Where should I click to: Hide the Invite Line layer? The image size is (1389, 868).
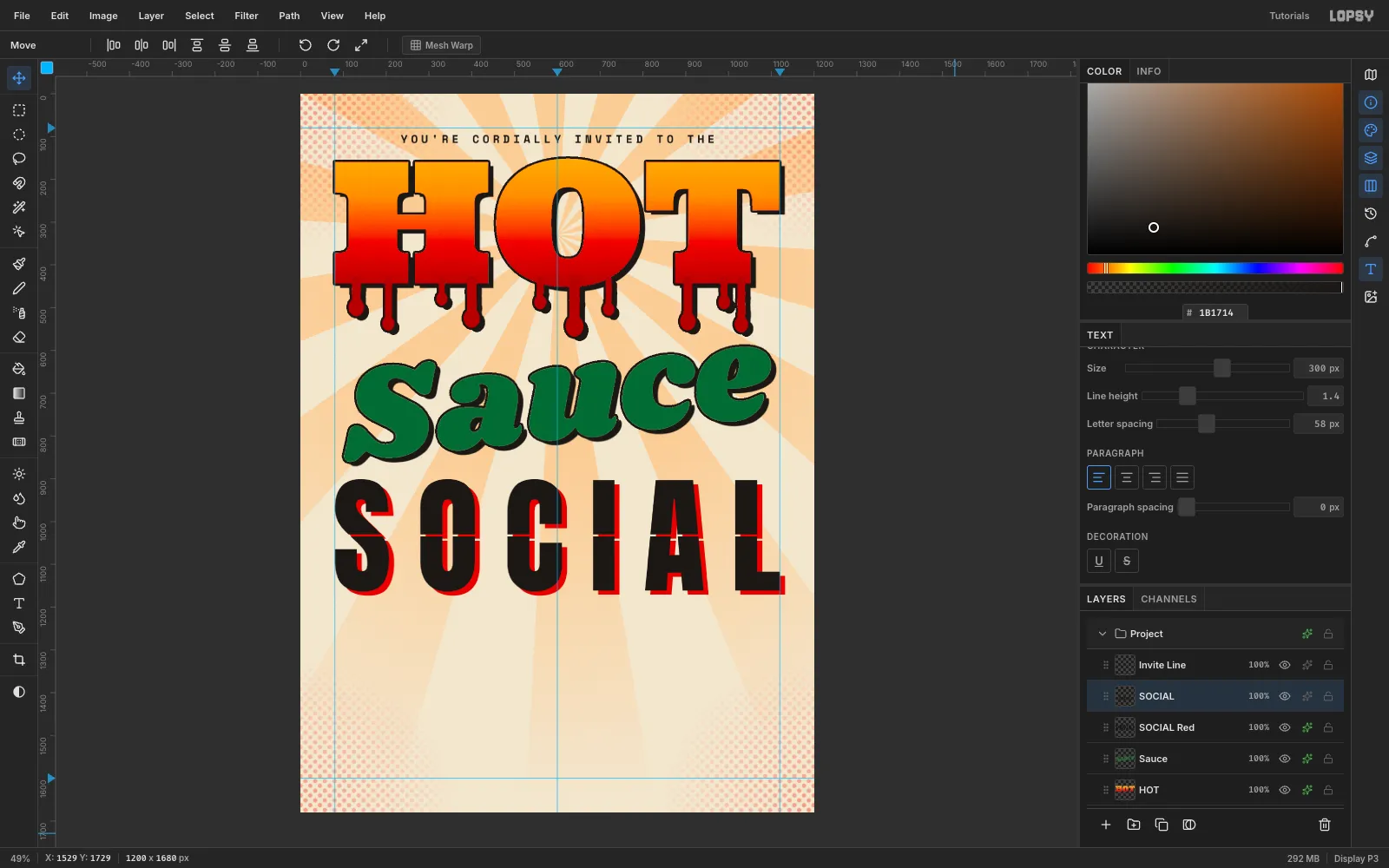(1285, 665)
